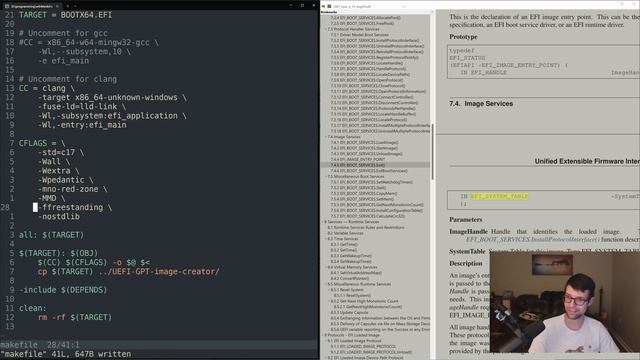
Task: Click the bookmarks panel vertical scrollbar thumb
Action: coord(432,152)
